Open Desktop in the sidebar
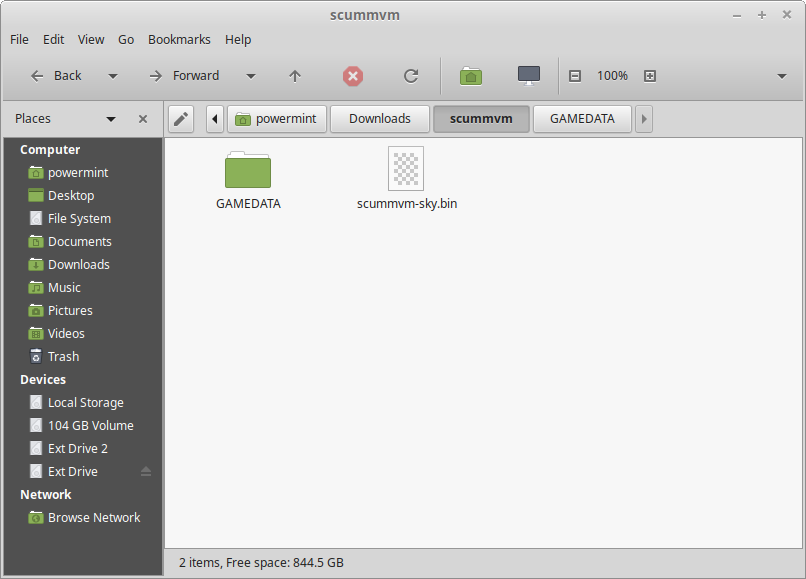806x579 pixels. click(83, 196)
